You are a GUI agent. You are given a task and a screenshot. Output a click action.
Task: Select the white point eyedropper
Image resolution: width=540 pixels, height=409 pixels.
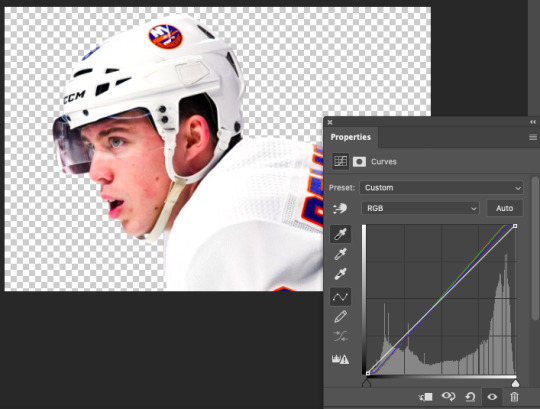point(341,274)
